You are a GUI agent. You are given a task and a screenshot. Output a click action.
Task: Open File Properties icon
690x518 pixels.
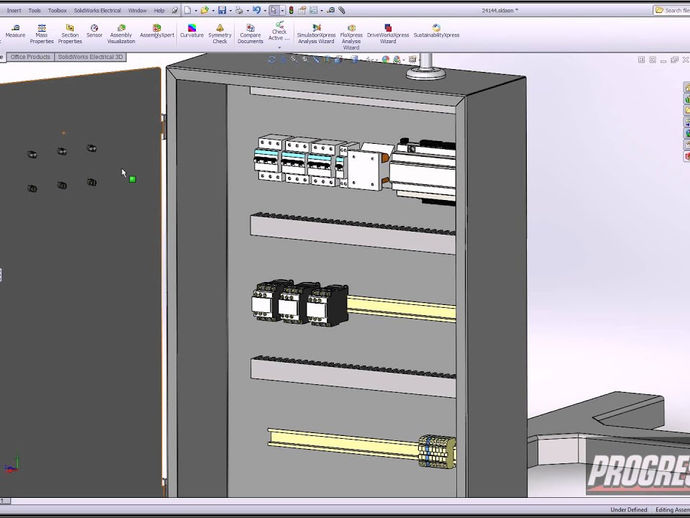point(303,10)
